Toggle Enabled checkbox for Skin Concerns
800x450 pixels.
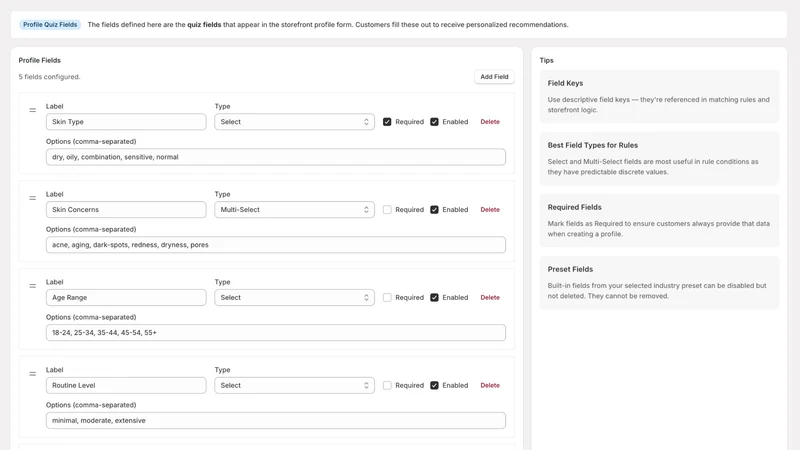pyautogui.click(x=434, y=210)
